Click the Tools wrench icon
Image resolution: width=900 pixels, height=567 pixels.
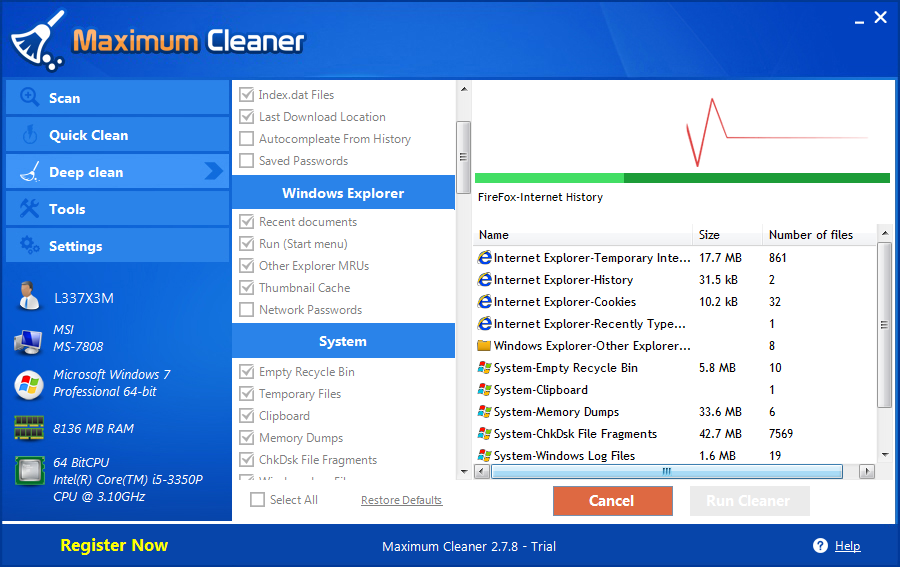29,208
